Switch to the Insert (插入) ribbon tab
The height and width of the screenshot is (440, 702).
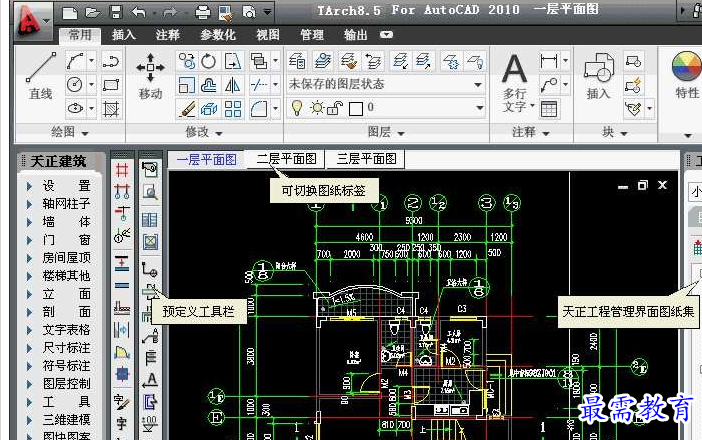pyautogui.click(x=124, y=35)
